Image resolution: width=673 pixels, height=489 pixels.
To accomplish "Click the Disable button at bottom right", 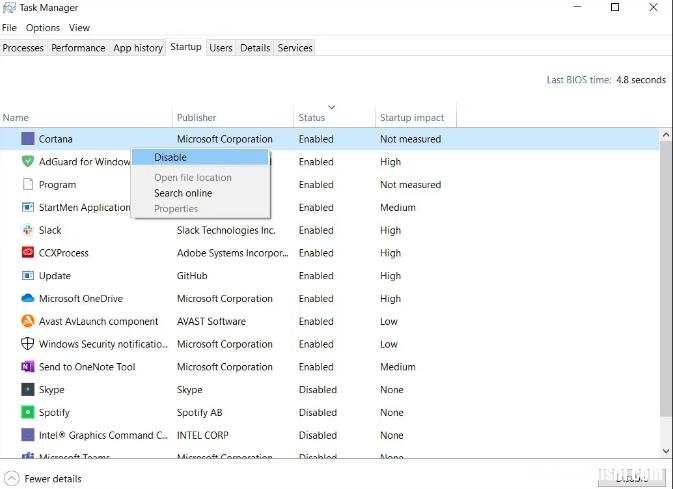I will coord(632,478).
